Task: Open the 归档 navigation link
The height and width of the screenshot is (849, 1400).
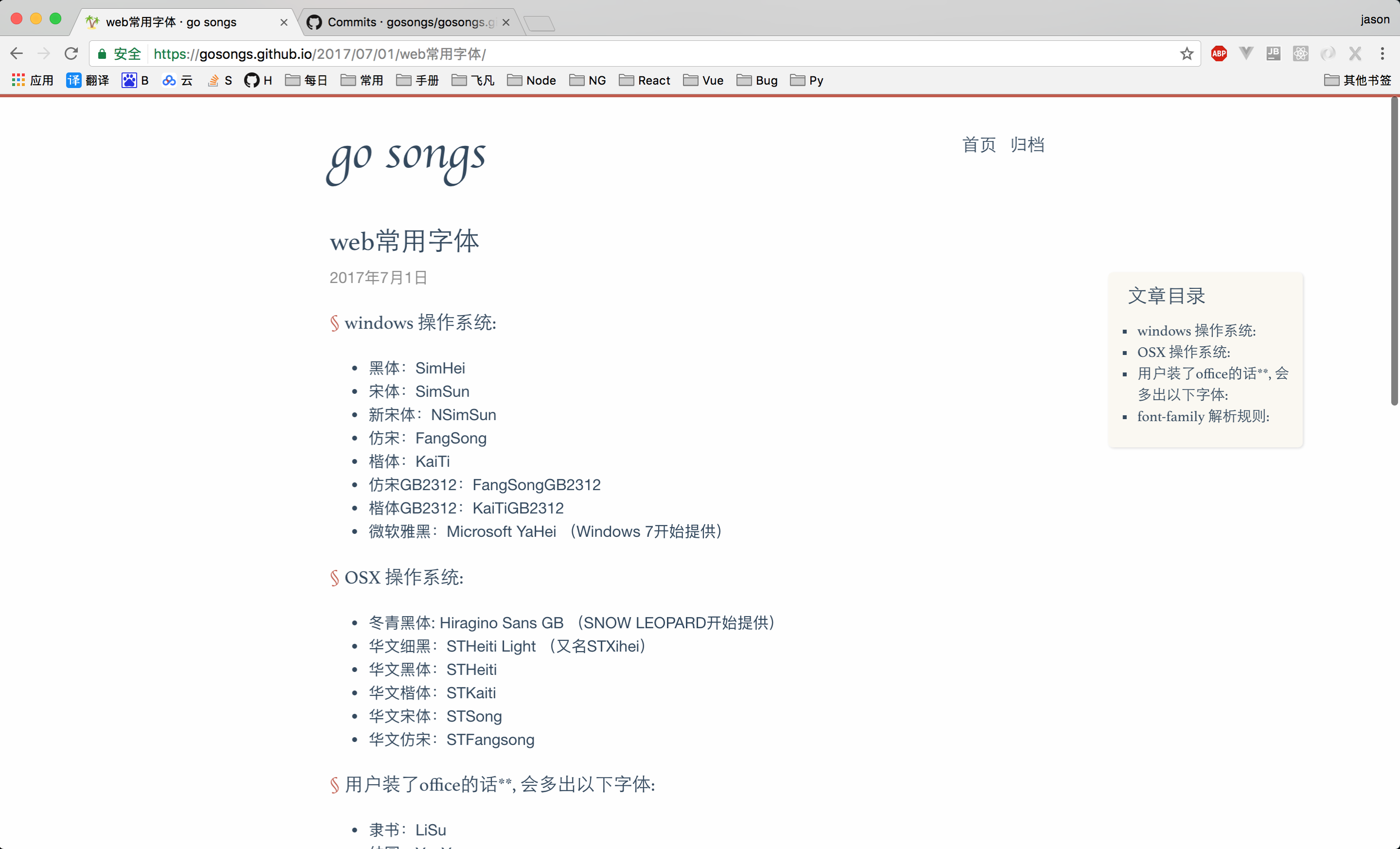Action: [x=1027, y=144]
